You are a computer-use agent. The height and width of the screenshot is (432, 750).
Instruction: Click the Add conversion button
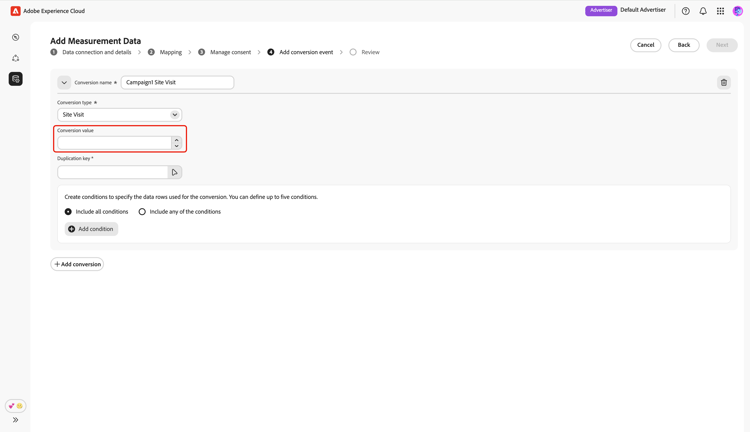pos(77,264)
